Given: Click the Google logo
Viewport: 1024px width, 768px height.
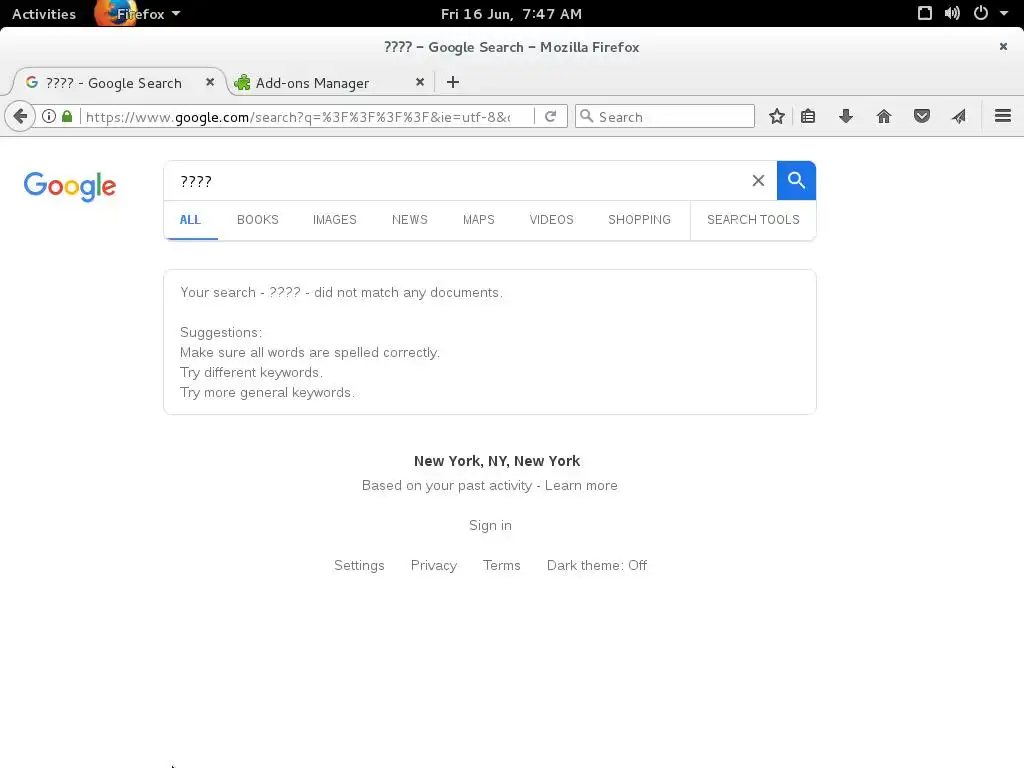Looking at the screenshot, I should point(70,187).
